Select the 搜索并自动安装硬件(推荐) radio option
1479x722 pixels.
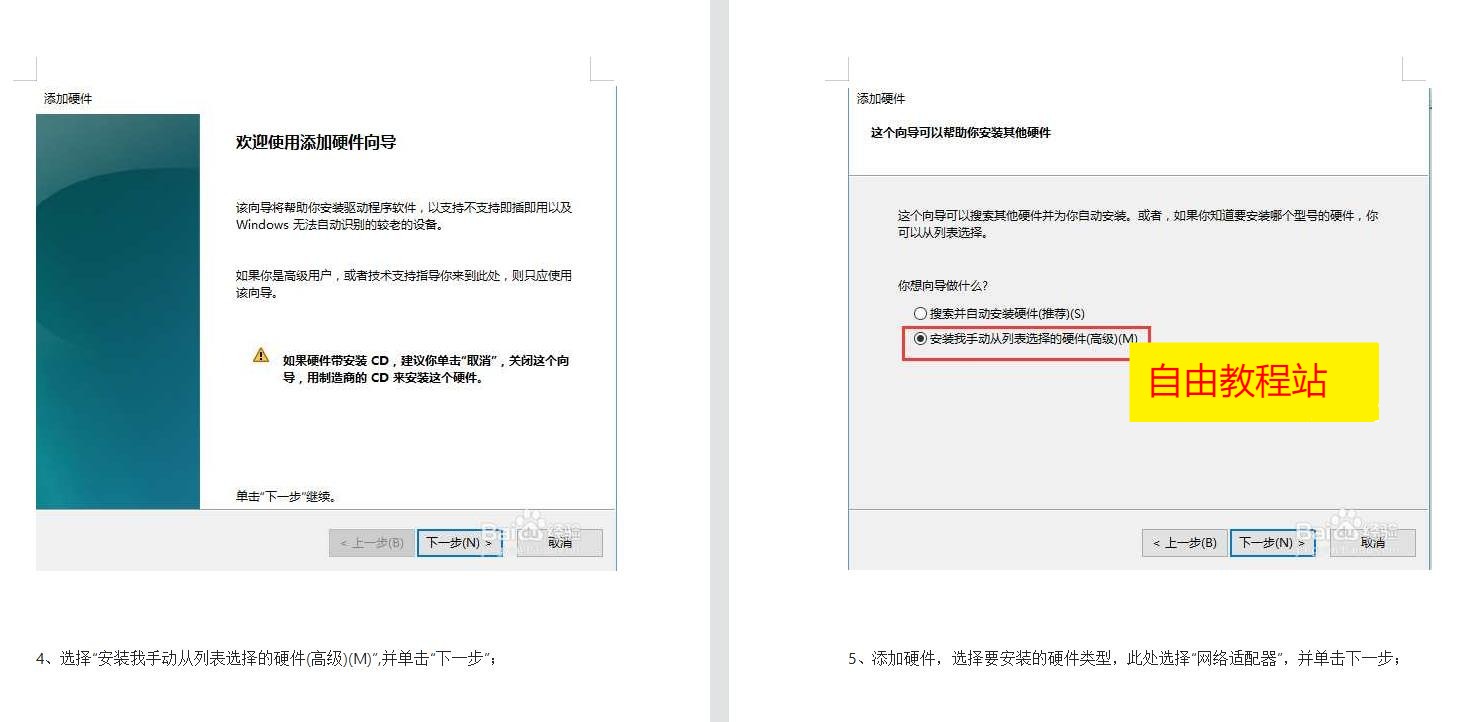pyautogui.click(x=920, y=314)
